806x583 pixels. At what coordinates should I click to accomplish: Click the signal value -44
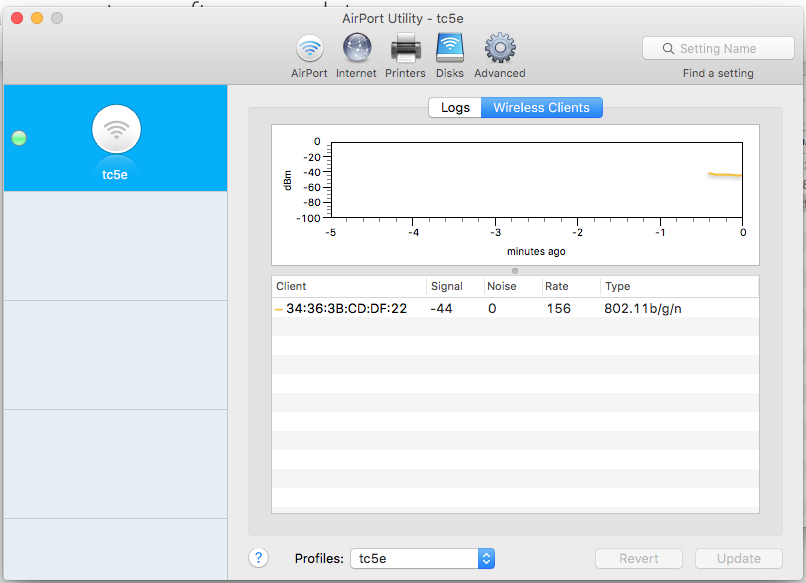pos(441,308)
